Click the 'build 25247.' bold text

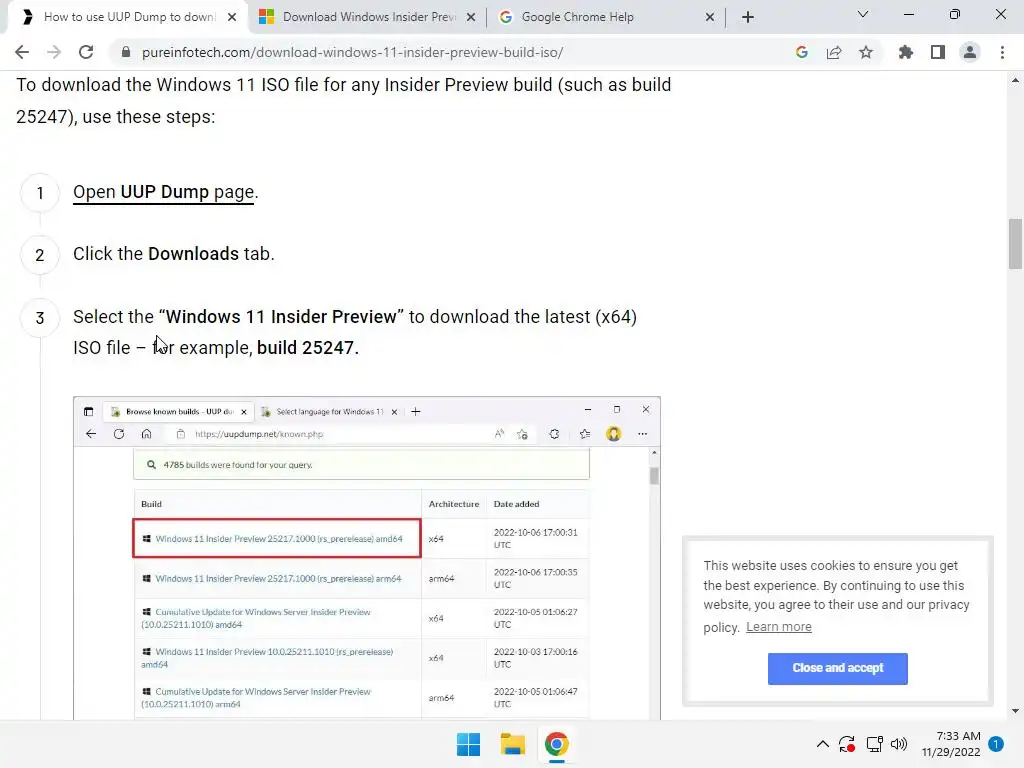(308, 347)
